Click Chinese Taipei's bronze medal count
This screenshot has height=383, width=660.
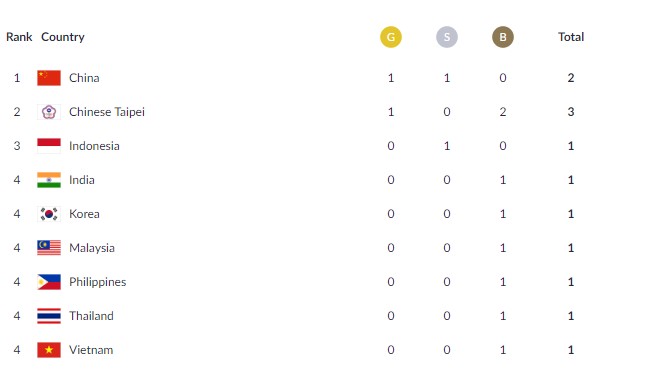503,112
